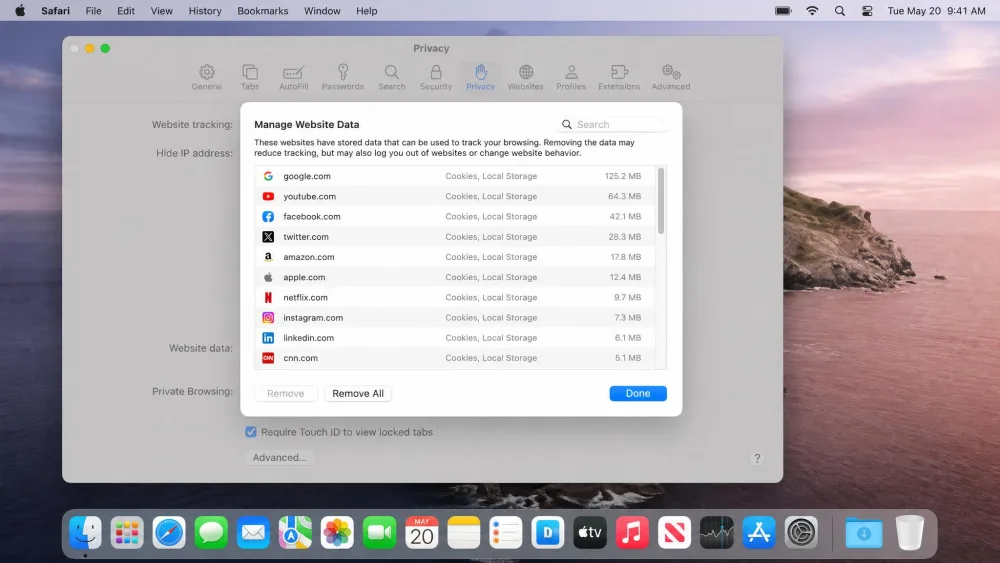Screen dimensions: 1000x563
Task: Open Finder from the Dock
Action: 85,532
